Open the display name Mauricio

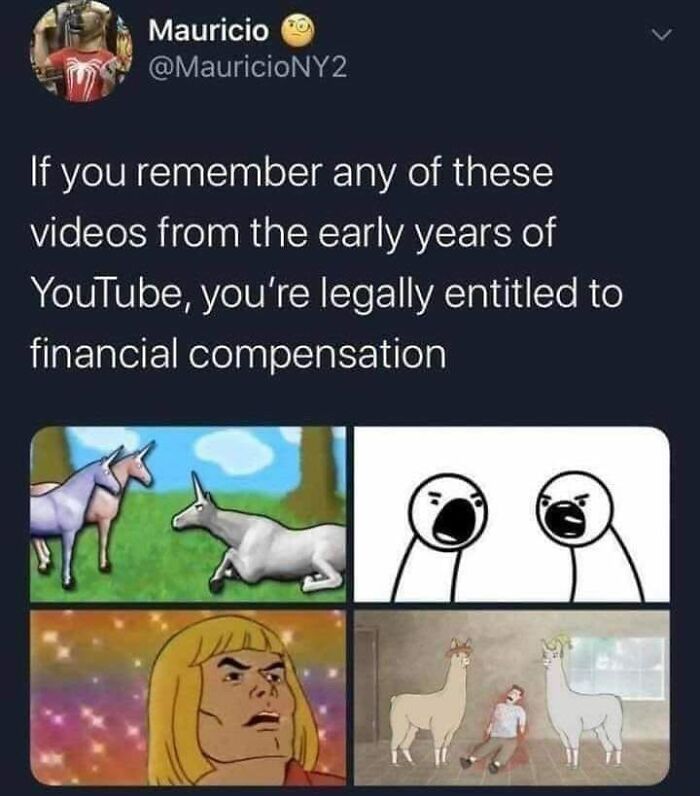click(209, 30)
